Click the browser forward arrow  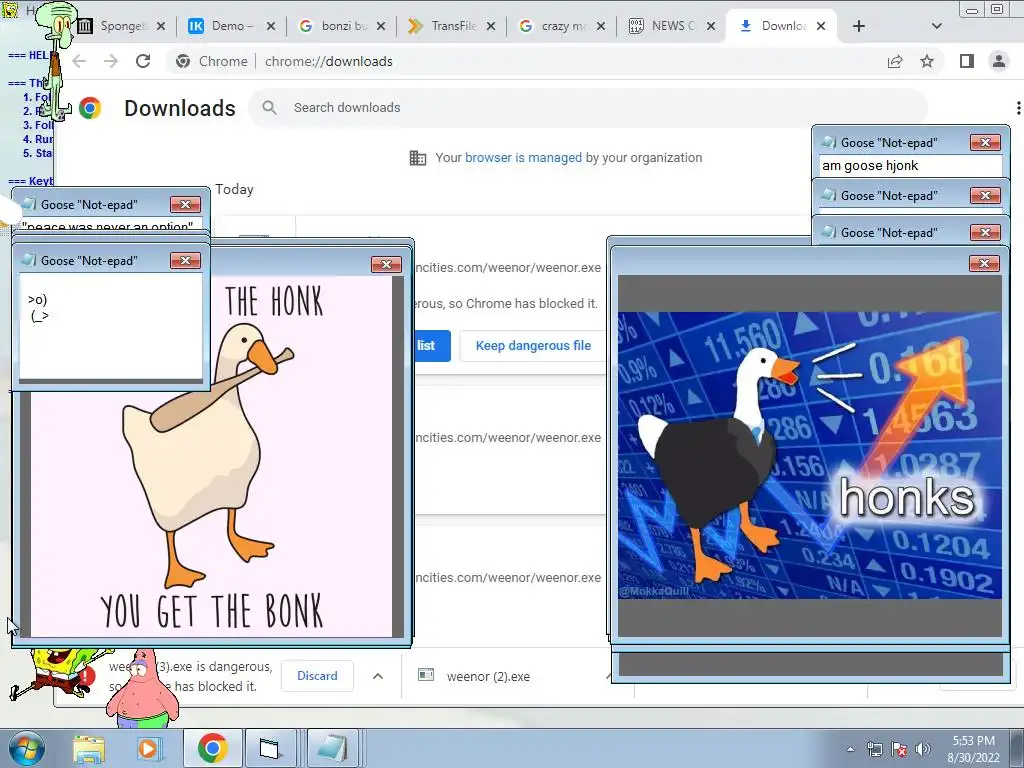click(x=111, y=61)
